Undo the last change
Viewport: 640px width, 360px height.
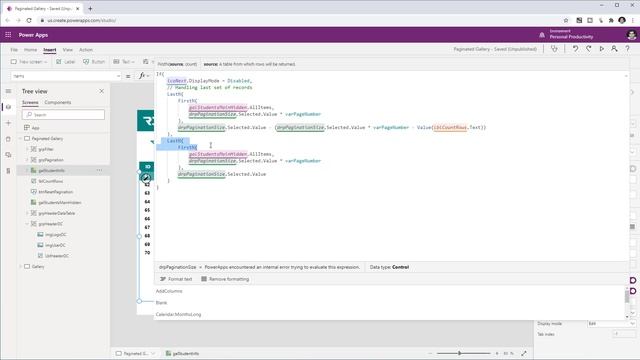[575, 49]
